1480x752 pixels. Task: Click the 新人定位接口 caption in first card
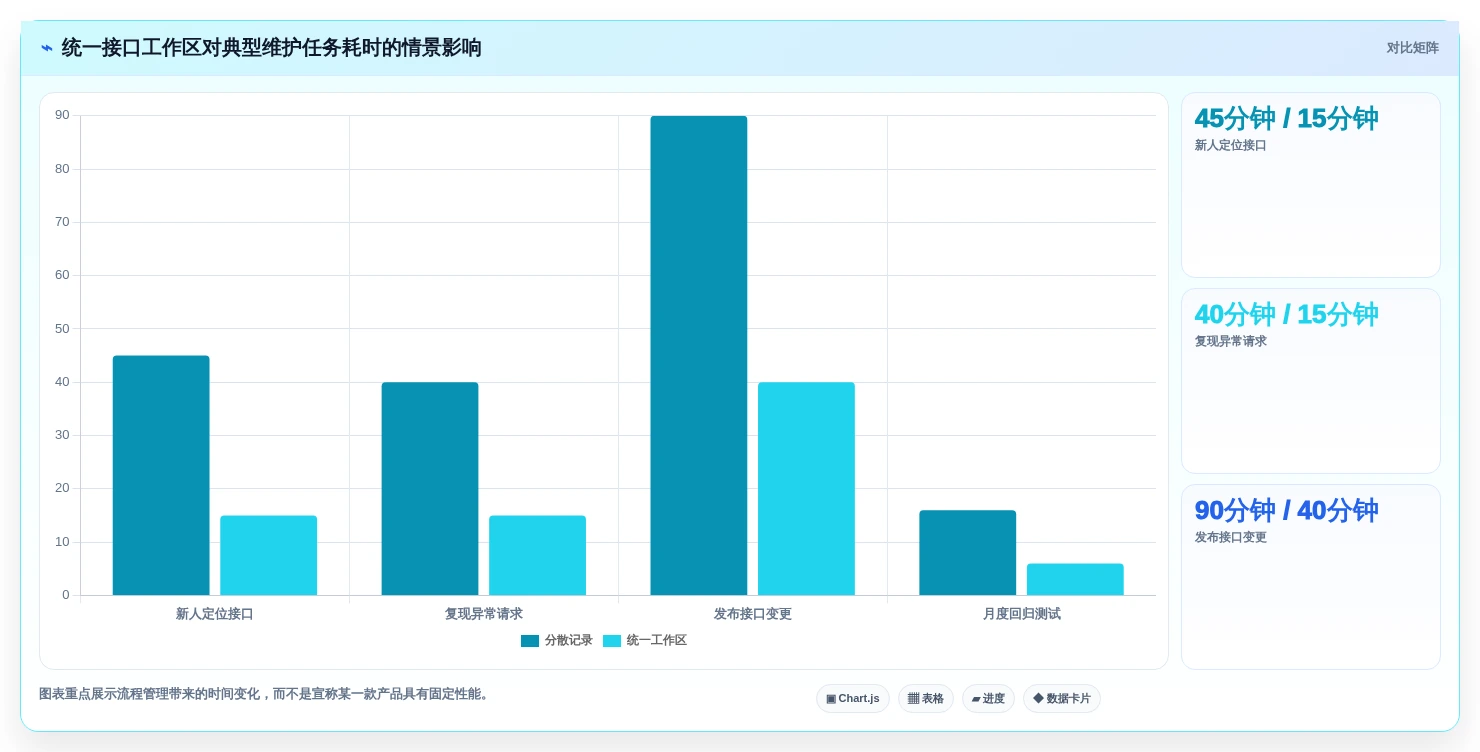click(1231, 145)
